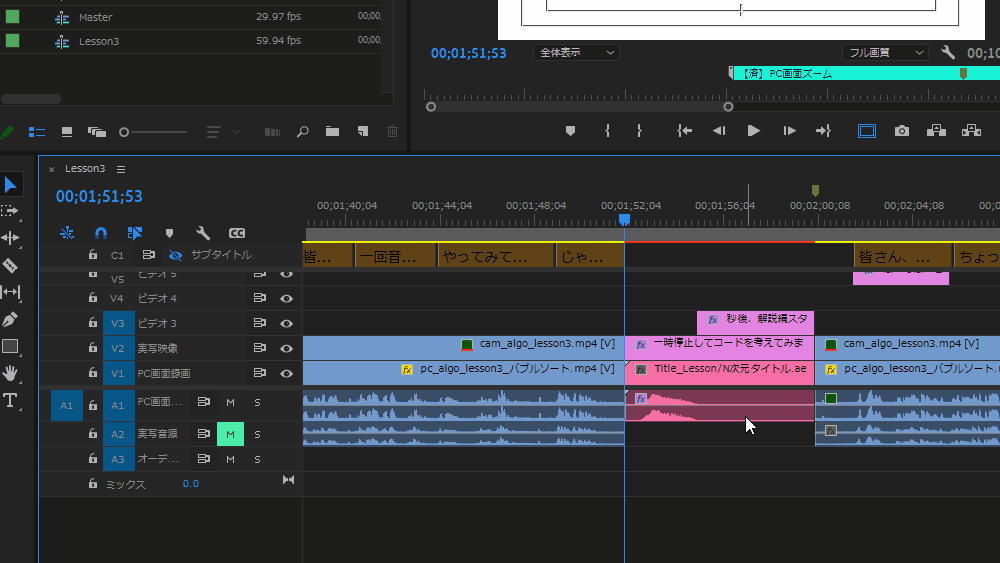Select the Ripple Edit tool
This screenshot has width=1000, height=563.
(10, 238)
